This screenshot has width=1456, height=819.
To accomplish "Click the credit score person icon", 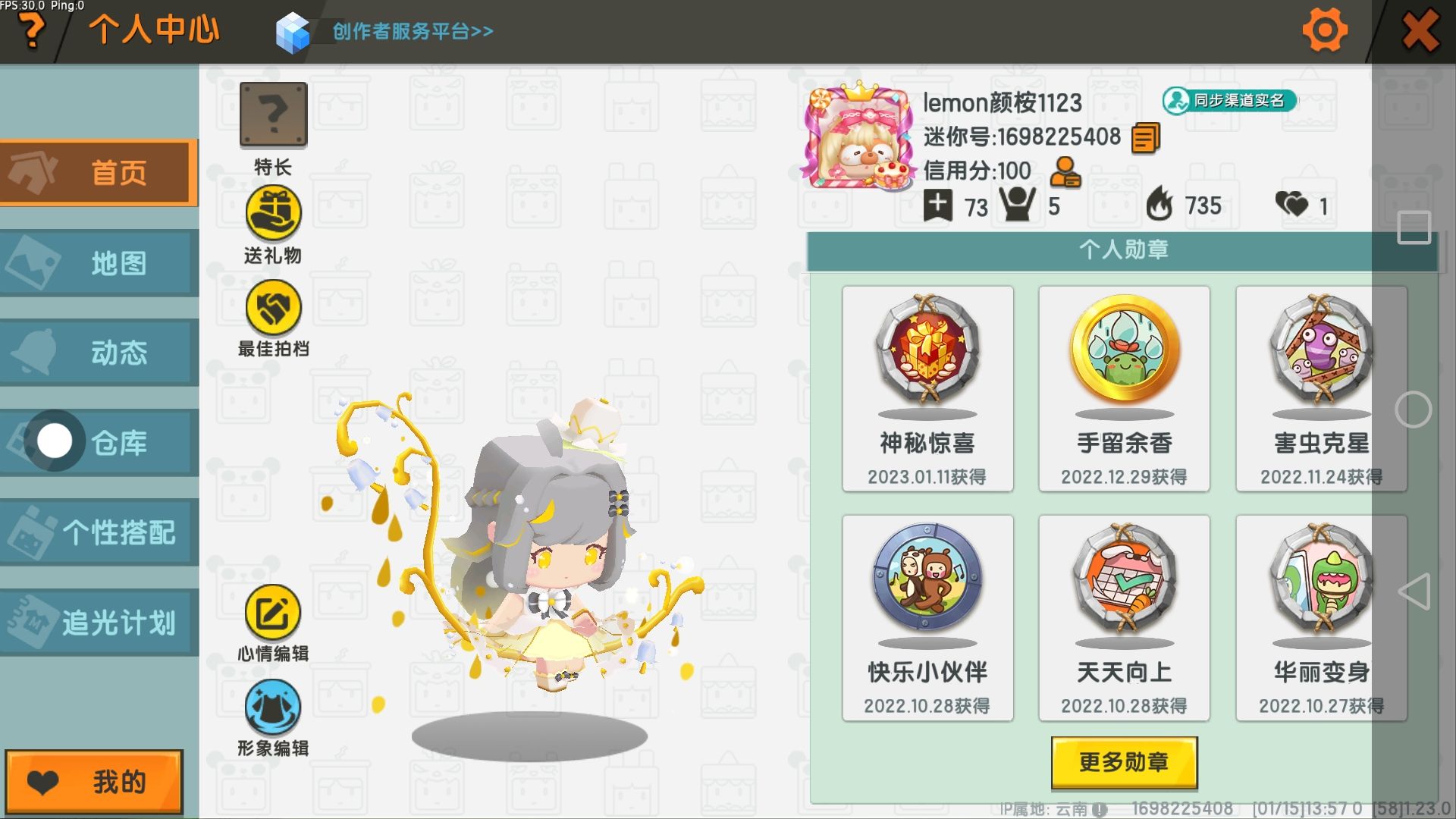I will [1065, 172].
